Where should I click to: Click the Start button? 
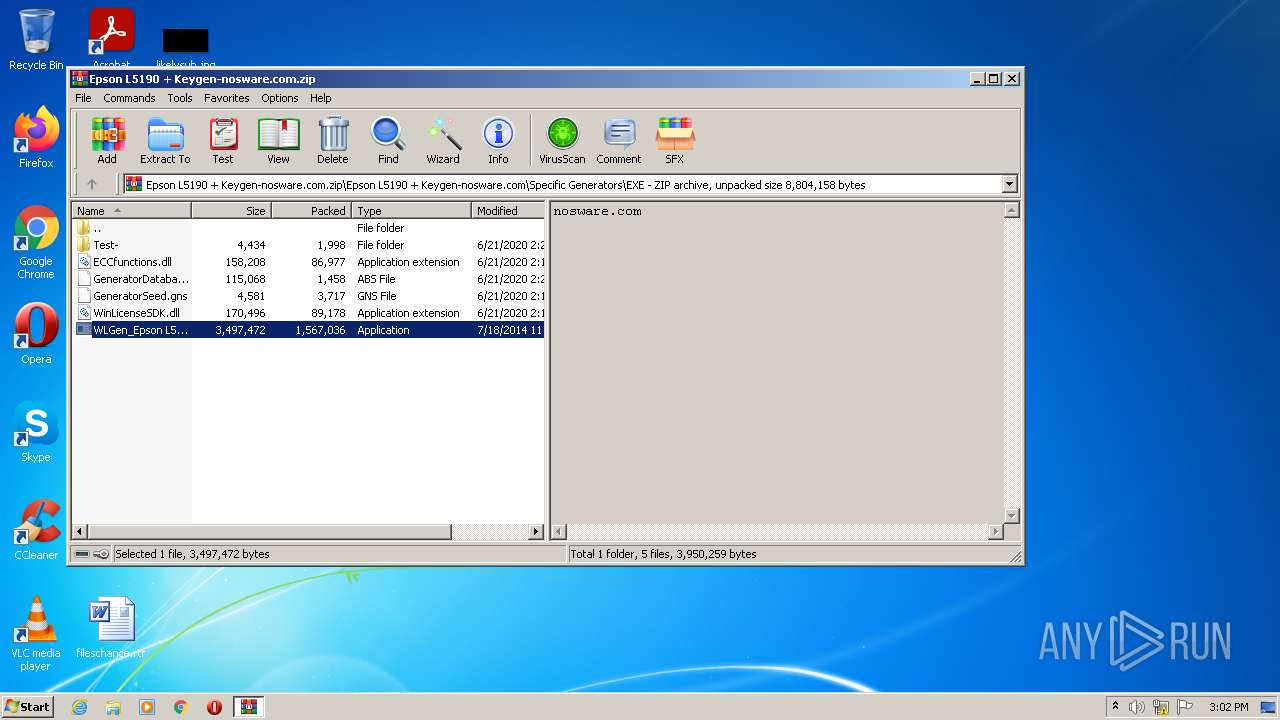coord(27,706)
